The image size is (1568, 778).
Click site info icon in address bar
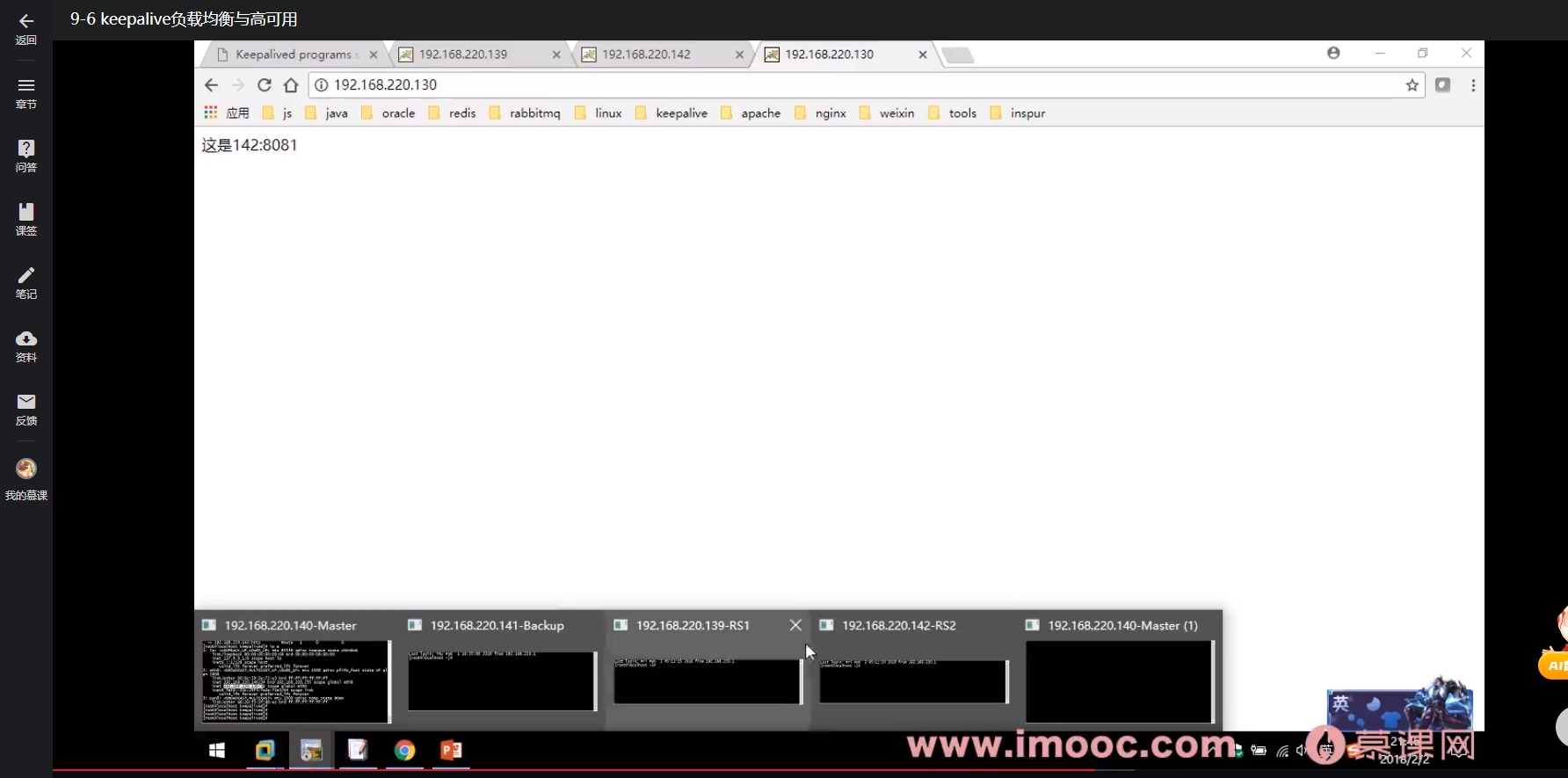(x=322, y=85)
